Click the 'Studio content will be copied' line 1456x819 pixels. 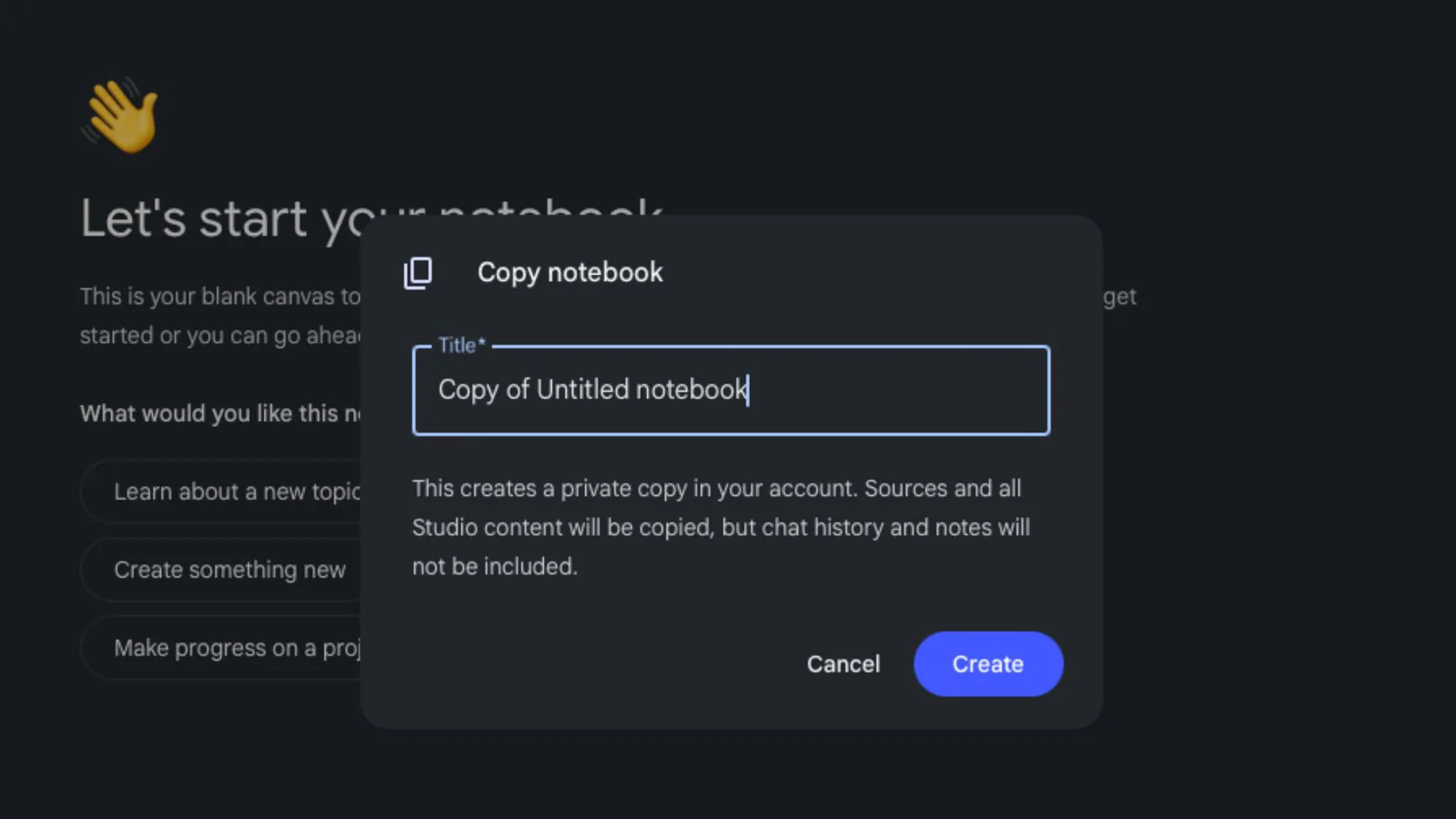pyautogui.click(x=721, y=528)
